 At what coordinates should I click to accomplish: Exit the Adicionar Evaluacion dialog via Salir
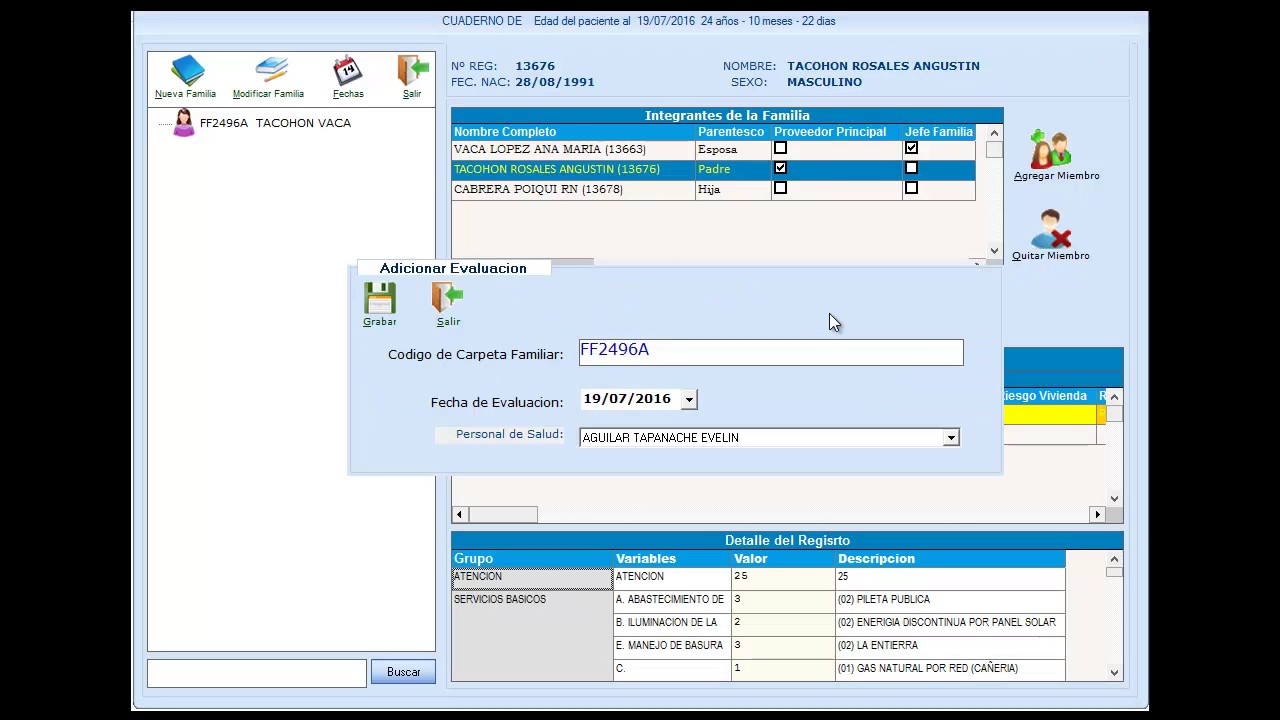[x=448, y=298]
